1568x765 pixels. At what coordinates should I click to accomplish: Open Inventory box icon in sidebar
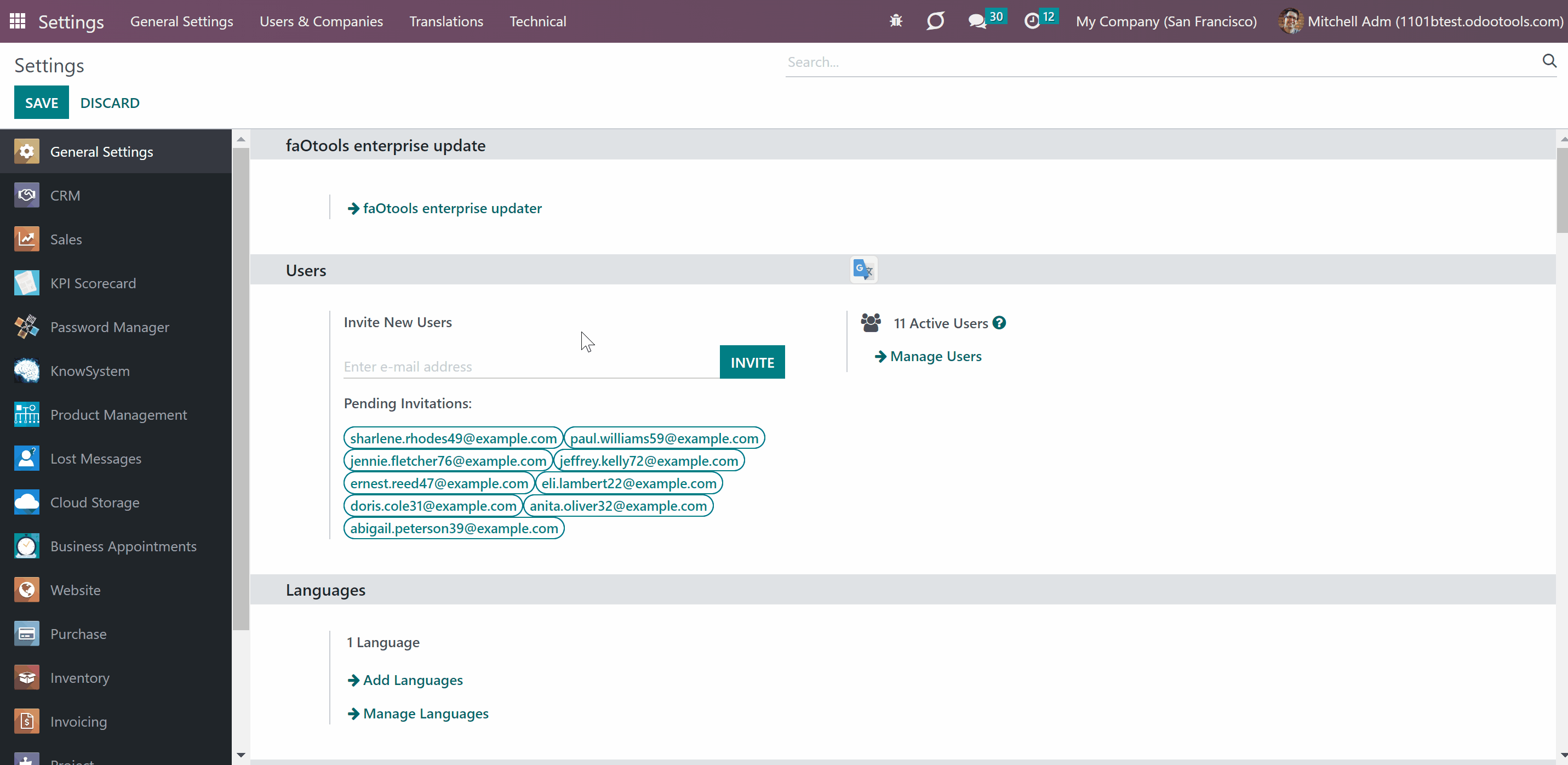tap(27, 677)
